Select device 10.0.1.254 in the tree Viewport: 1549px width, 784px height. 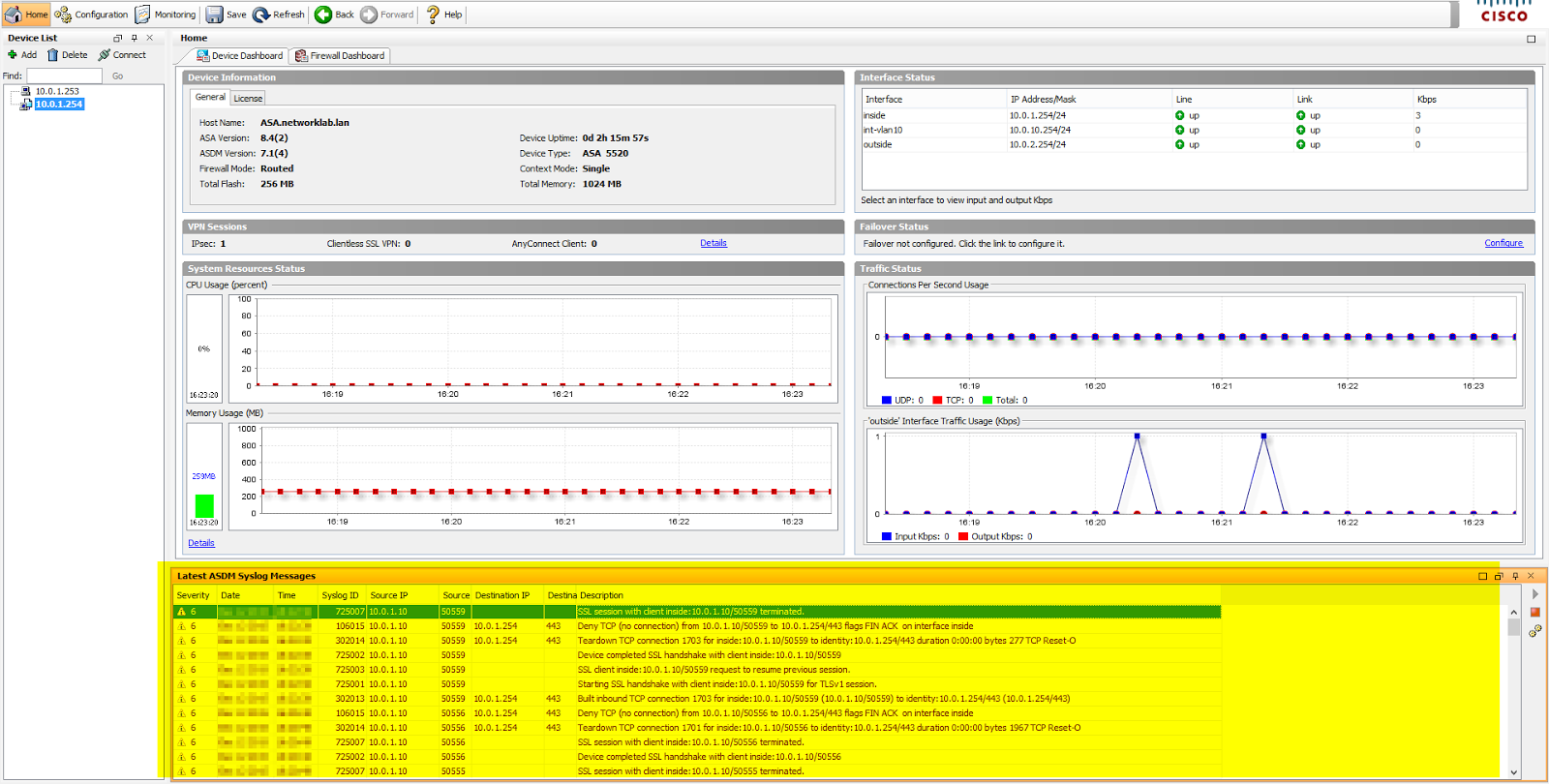point(59,104)
